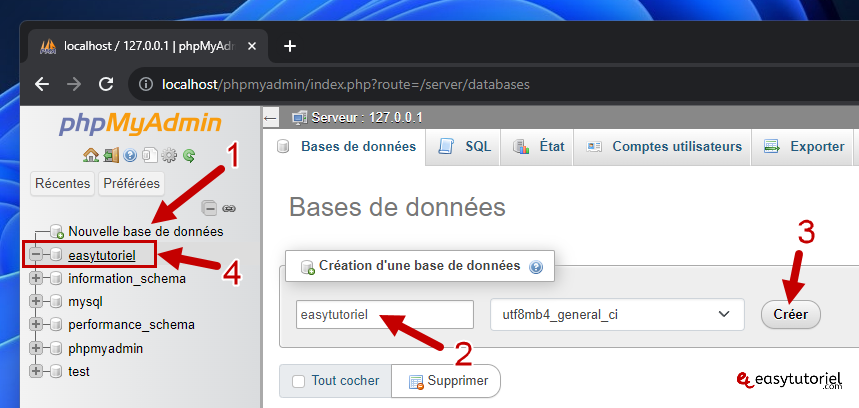Open the utf8mb4_general_ci collation dropdown

(x=617, y=315)
